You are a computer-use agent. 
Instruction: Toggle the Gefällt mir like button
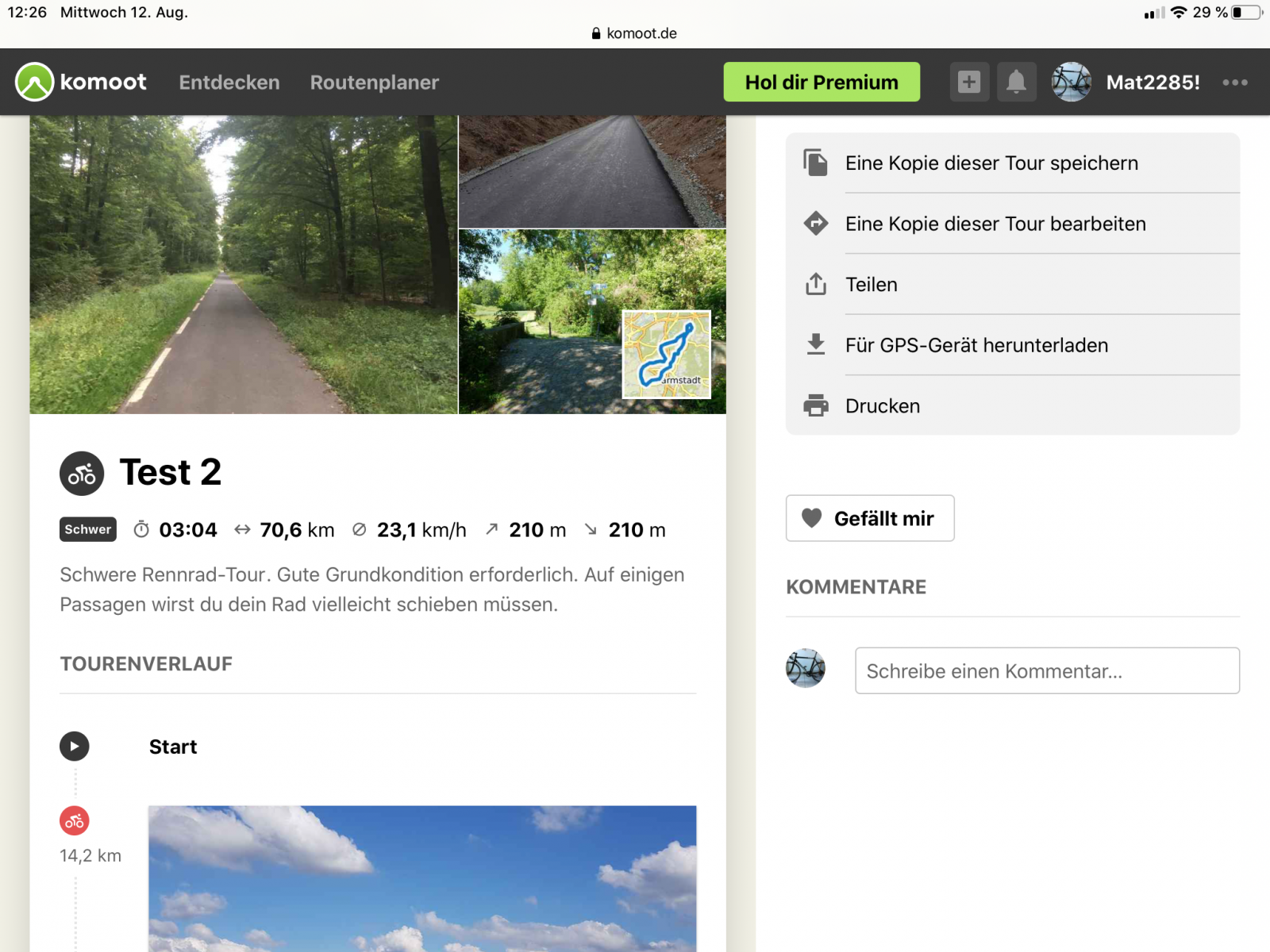(x=870, y=518)
